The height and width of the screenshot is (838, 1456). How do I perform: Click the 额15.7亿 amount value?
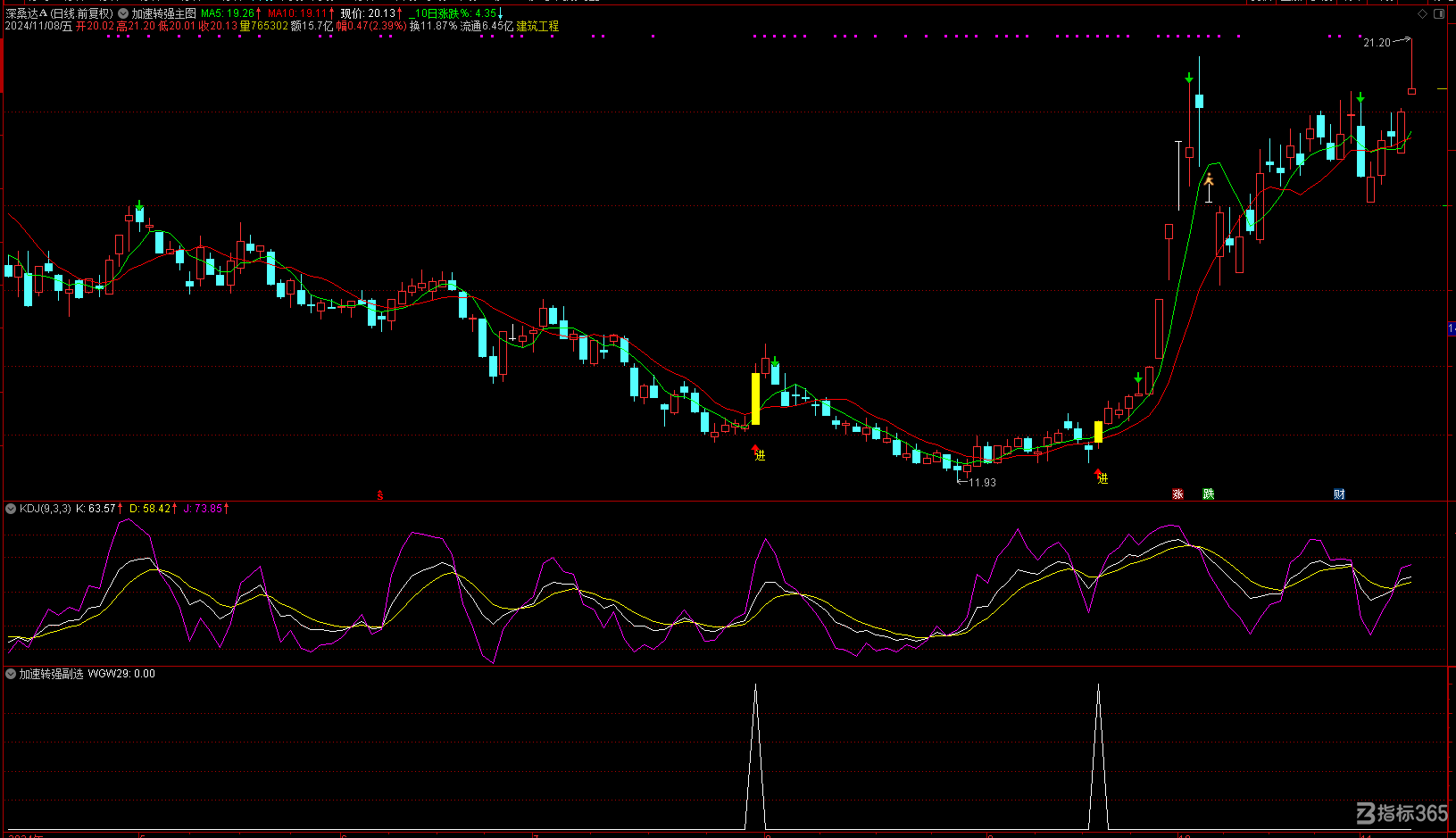pyautogui.click(x=312, y=27)
